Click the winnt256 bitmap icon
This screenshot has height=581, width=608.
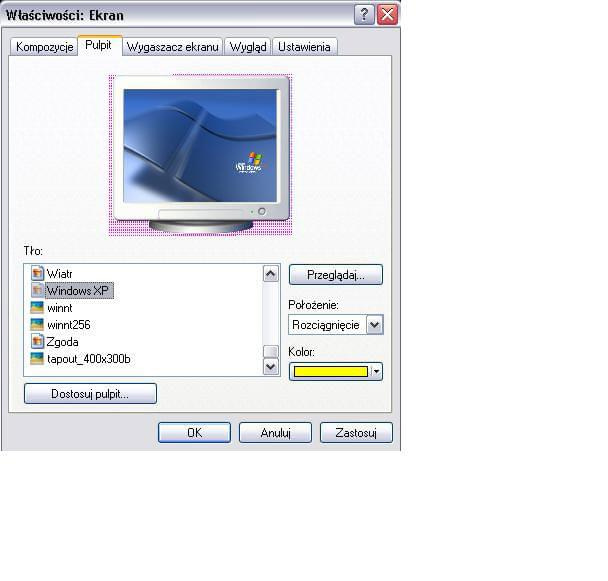[x=37, y=325]
